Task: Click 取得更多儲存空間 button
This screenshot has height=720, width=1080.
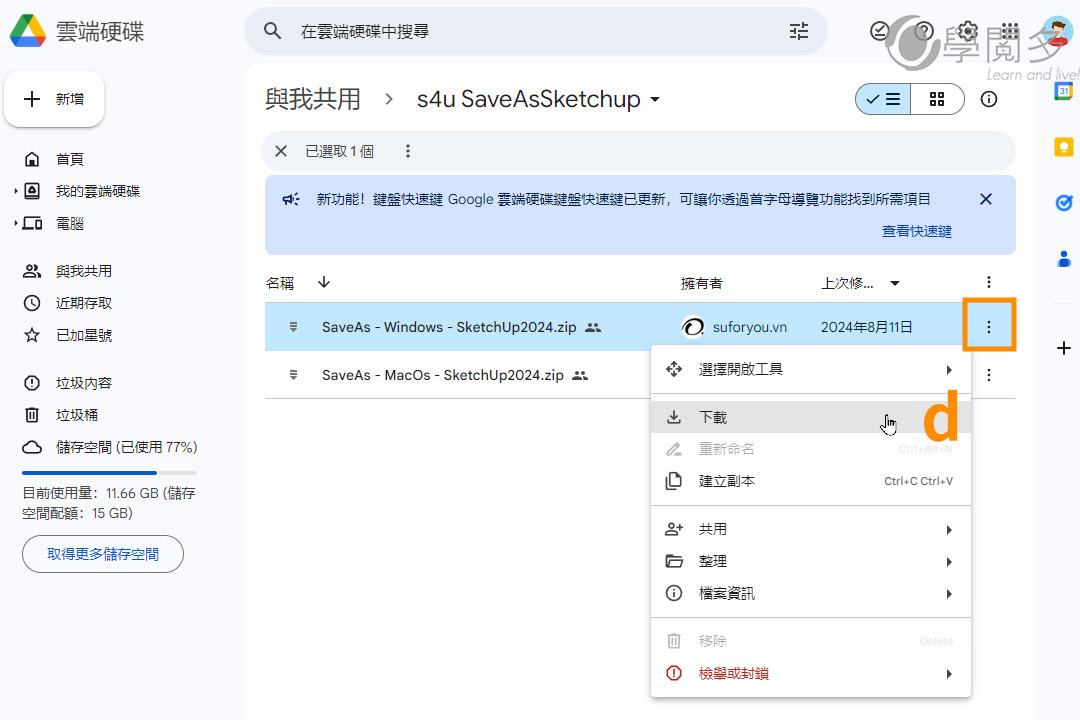Action: click(103, 554)
